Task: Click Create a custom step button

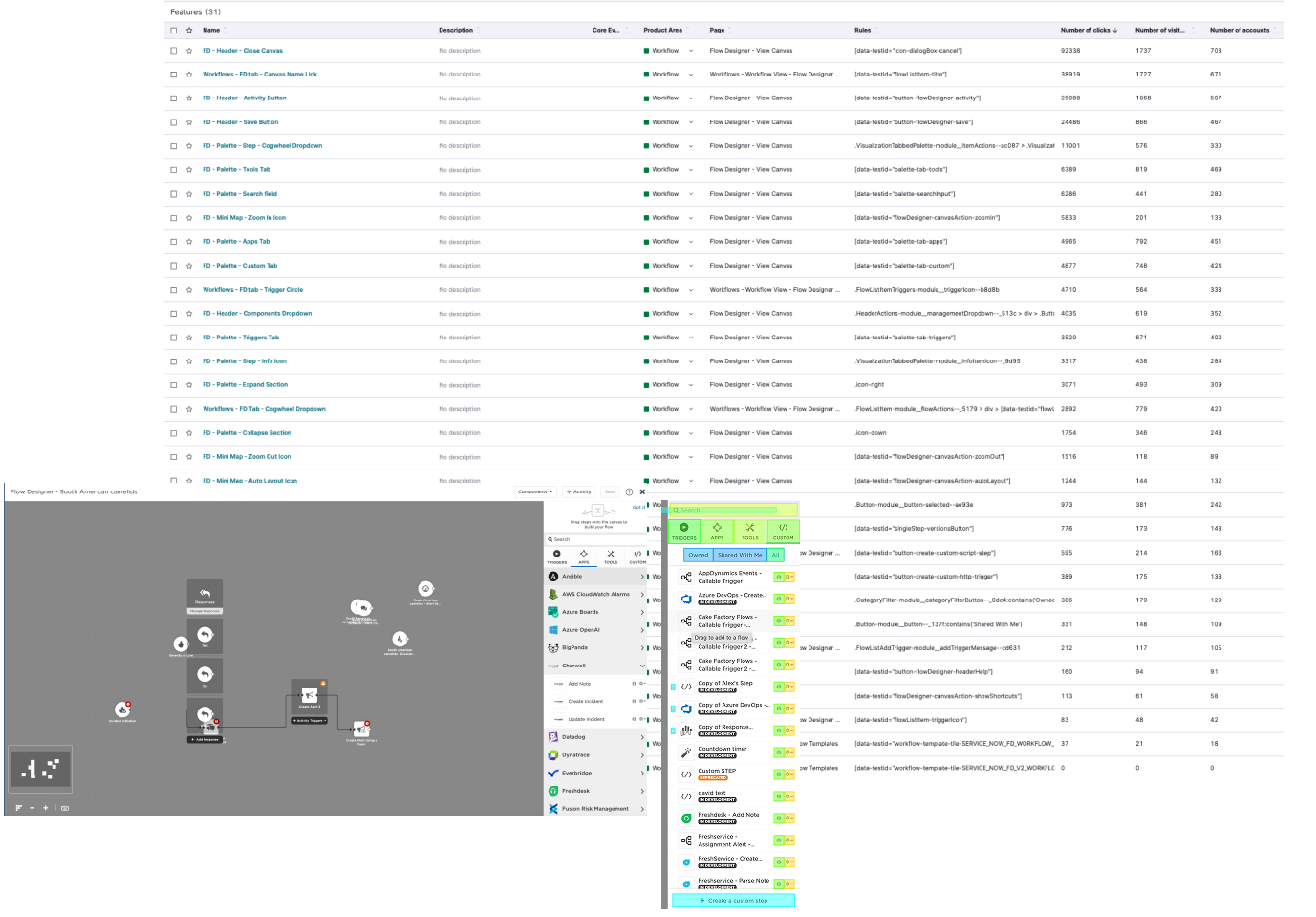Action: click(x=734, y=901)
